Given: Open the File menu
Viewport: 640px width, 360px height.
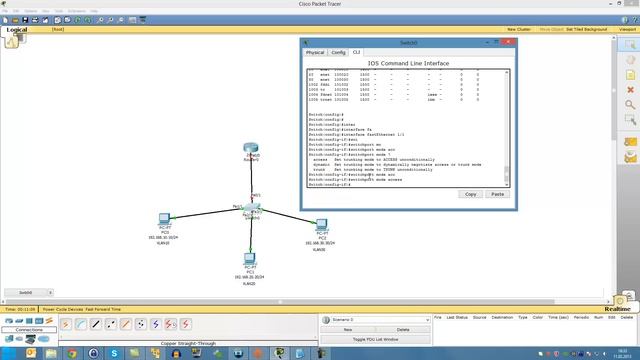Looking at the screenshot, I should tap(5, 11).
